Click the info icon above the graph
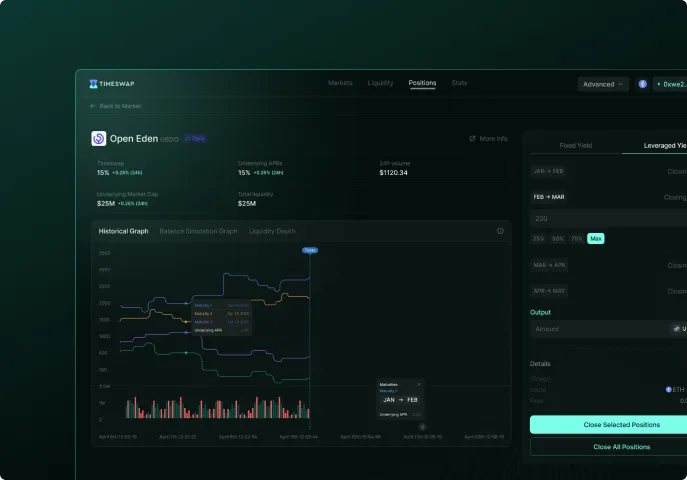 click(x=500, y=231)
